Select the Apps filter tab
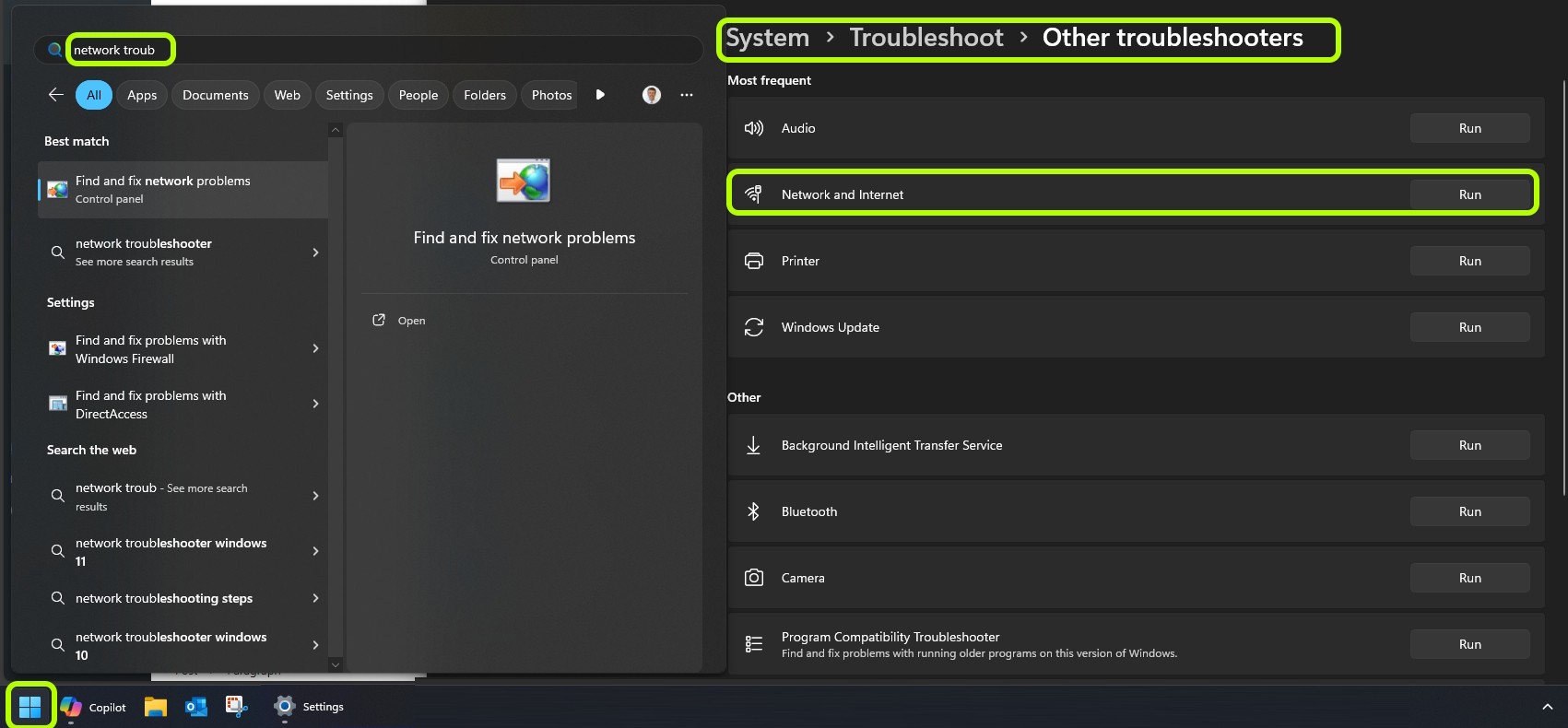The height and width of the screenshot is (728, 1568). (x=142, y=95)
